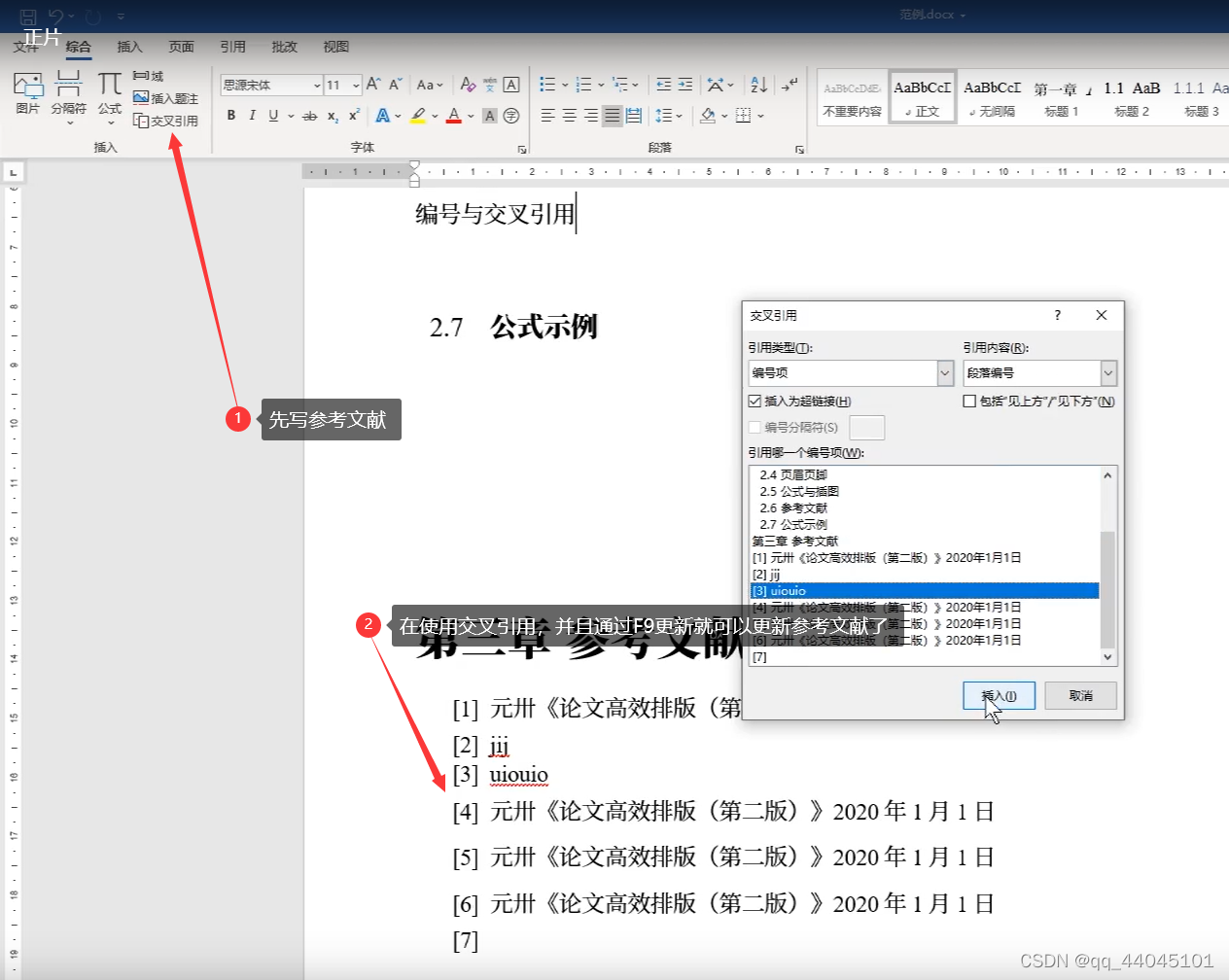This screenshot has width=1229, height=980.
Task: Click the character border icon
Action: click(x=511, y=85)
